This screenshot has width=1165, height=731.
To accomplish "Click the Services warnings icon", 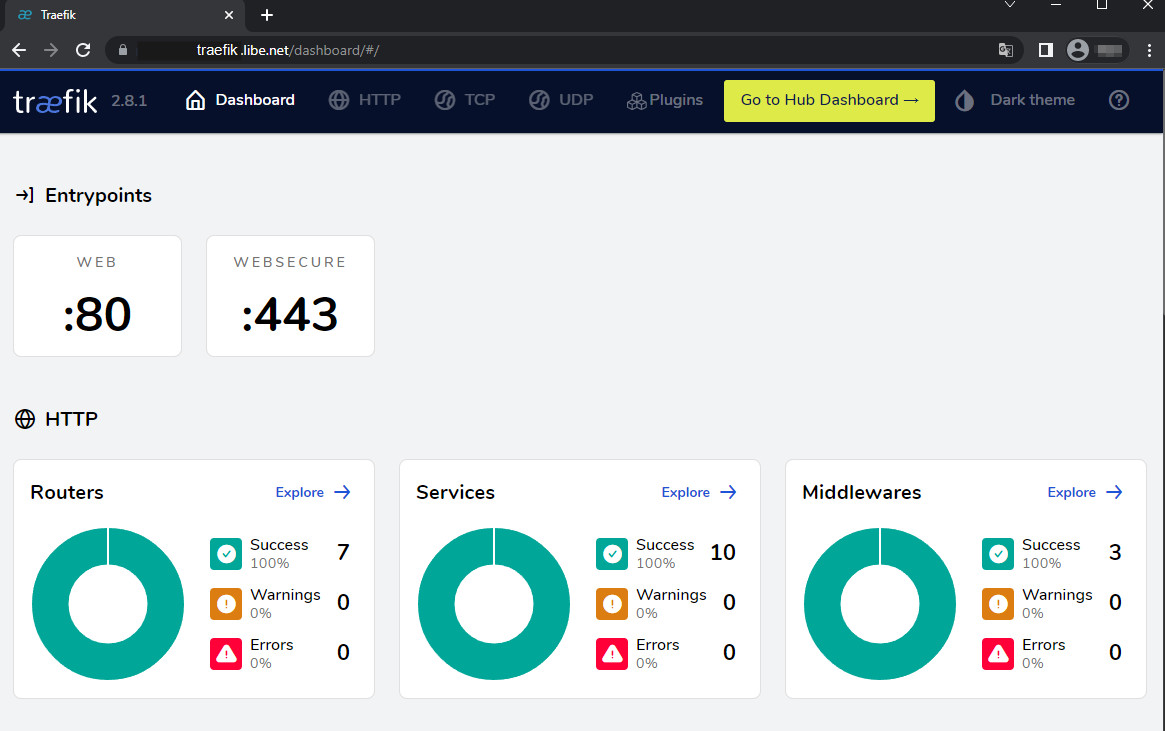I will point(612,603).
